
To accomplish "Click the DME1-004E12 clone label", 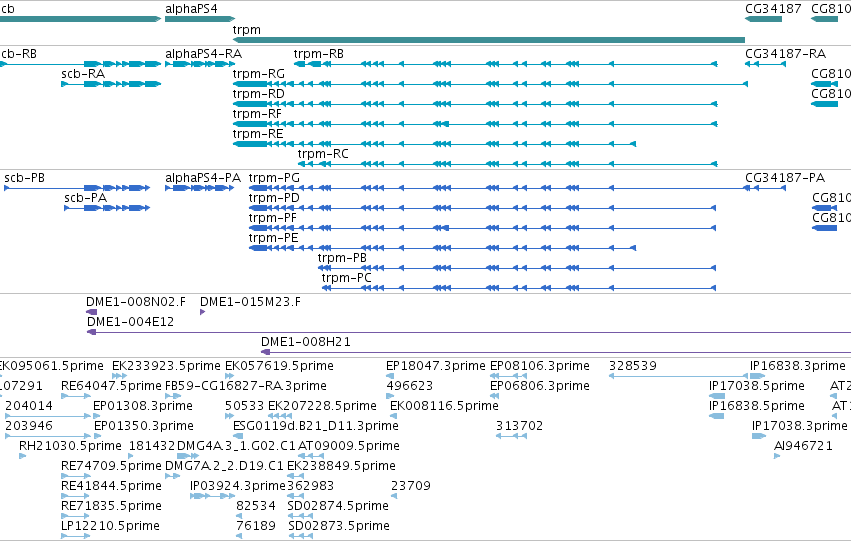I will click(x=130, y=322).
